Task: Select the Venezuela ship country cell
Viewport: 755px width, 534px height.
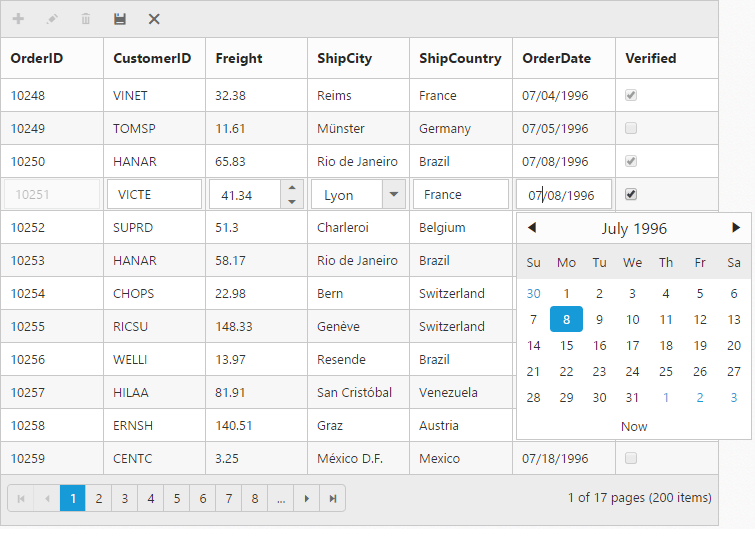Action: point(461,392)
